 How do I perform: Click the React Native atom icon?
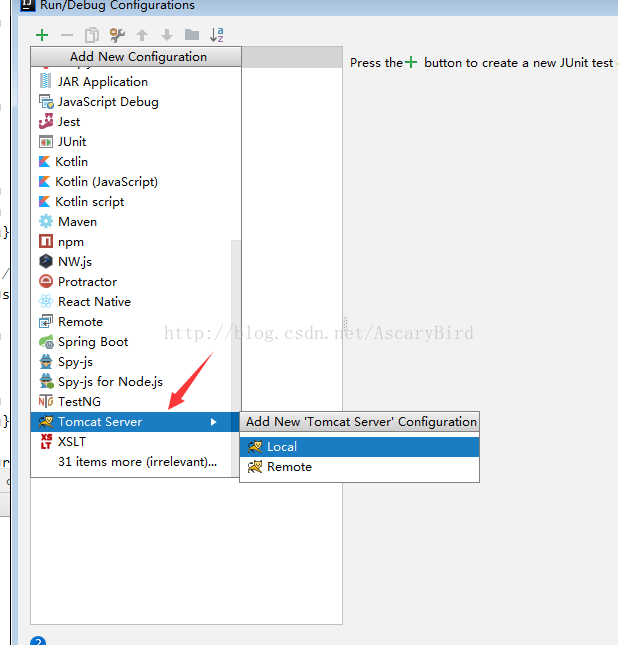(46, 302)
